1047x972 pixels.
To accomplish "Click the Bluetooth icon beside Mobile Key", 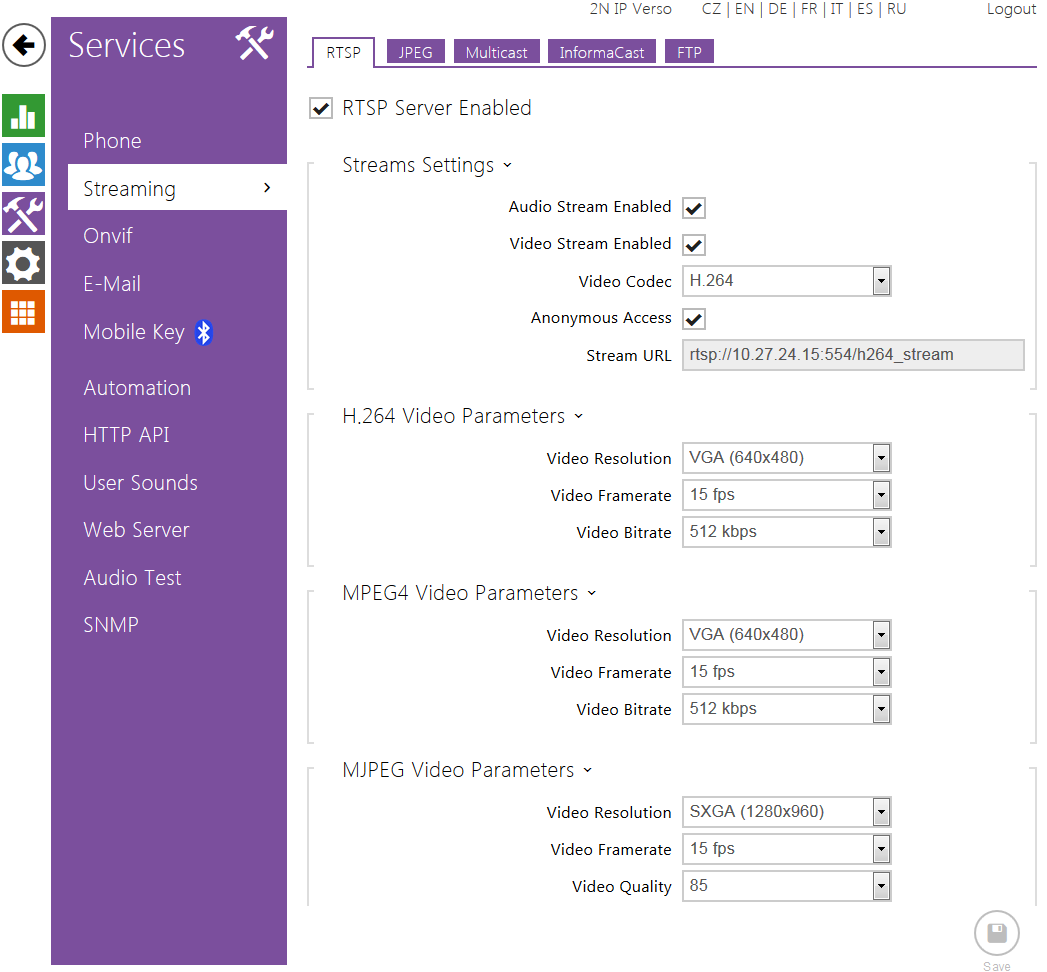I will click(x=204, y=333).
